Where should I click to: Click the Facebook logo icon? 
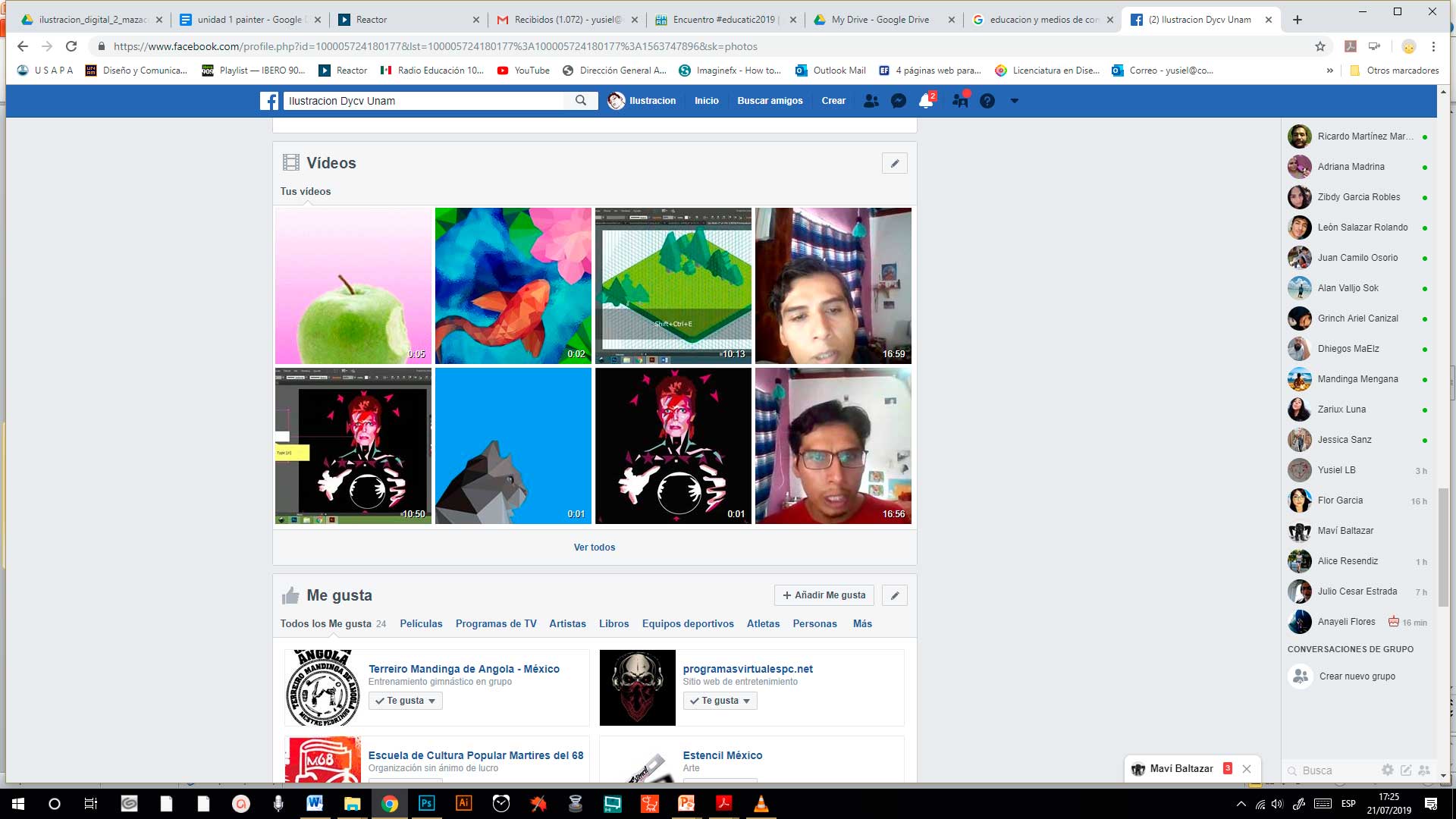point(269,101)
